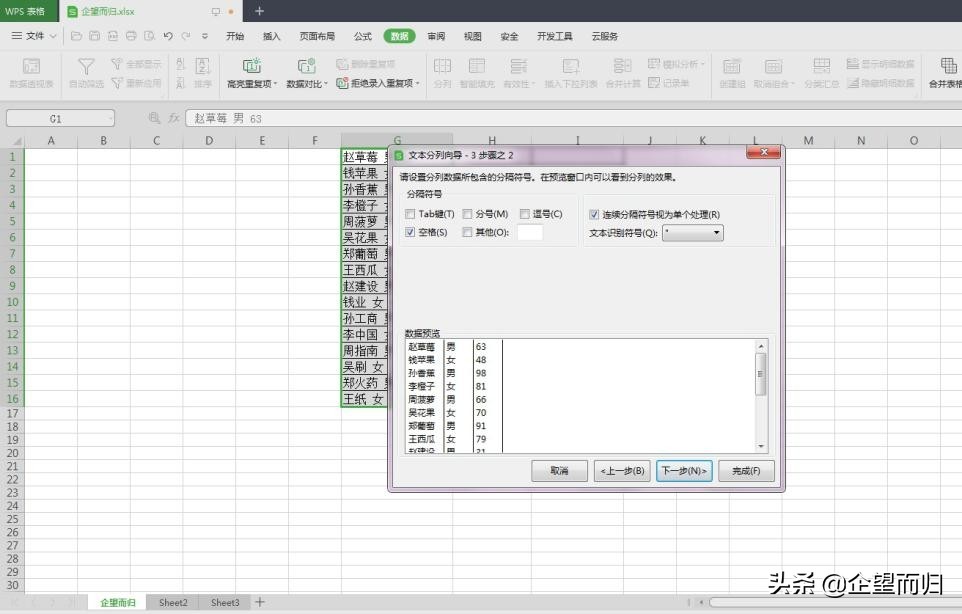Click the print icon in quick toolbar
This screenshot has width=962, height=614.
[x=131, y=36]
